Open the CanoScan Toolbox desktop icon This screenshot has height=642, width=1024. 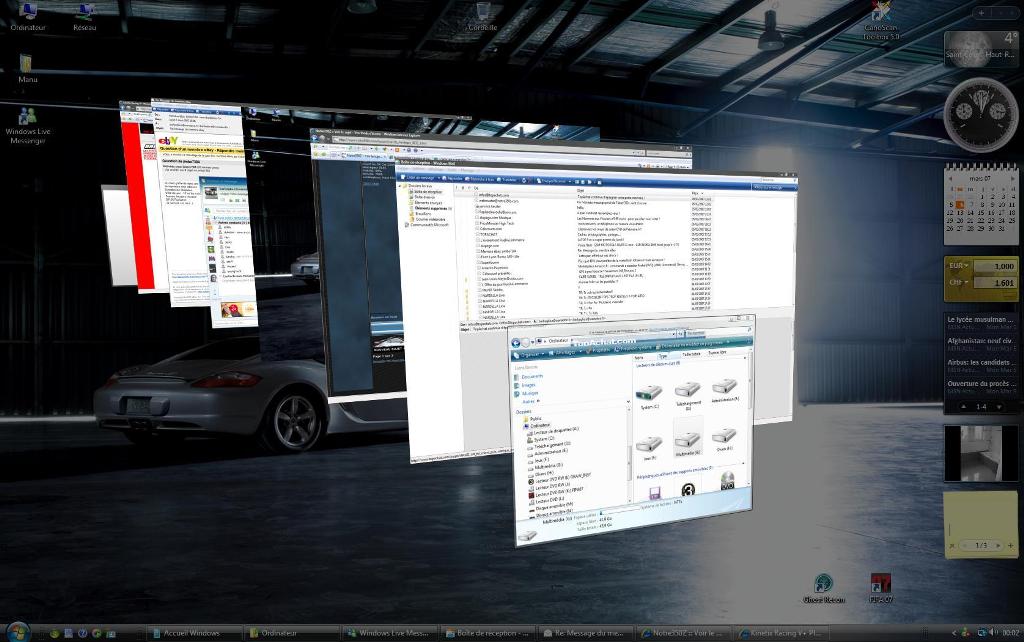(881, 14)
